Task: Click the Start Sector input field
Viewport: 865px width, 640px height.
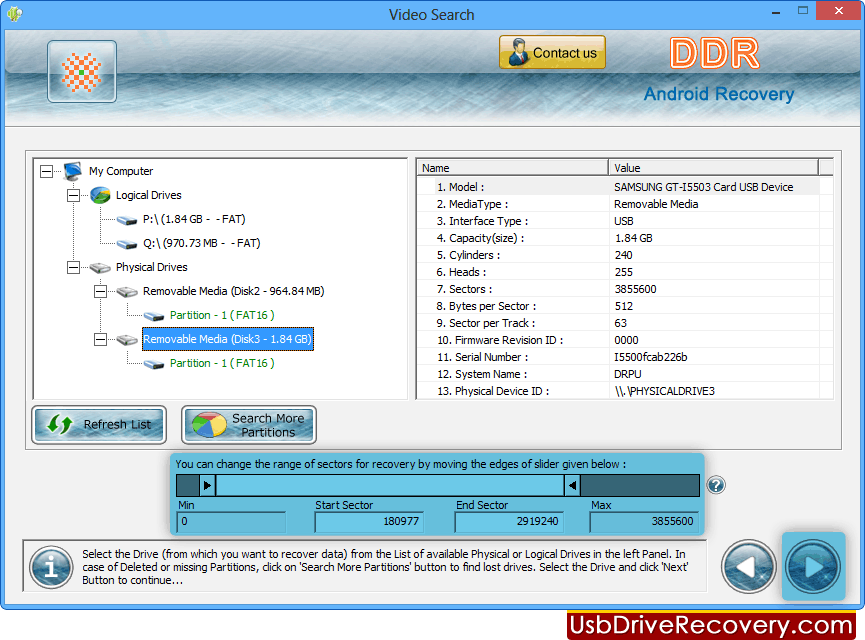Action: pyautogui.click(x=369, y=521)
